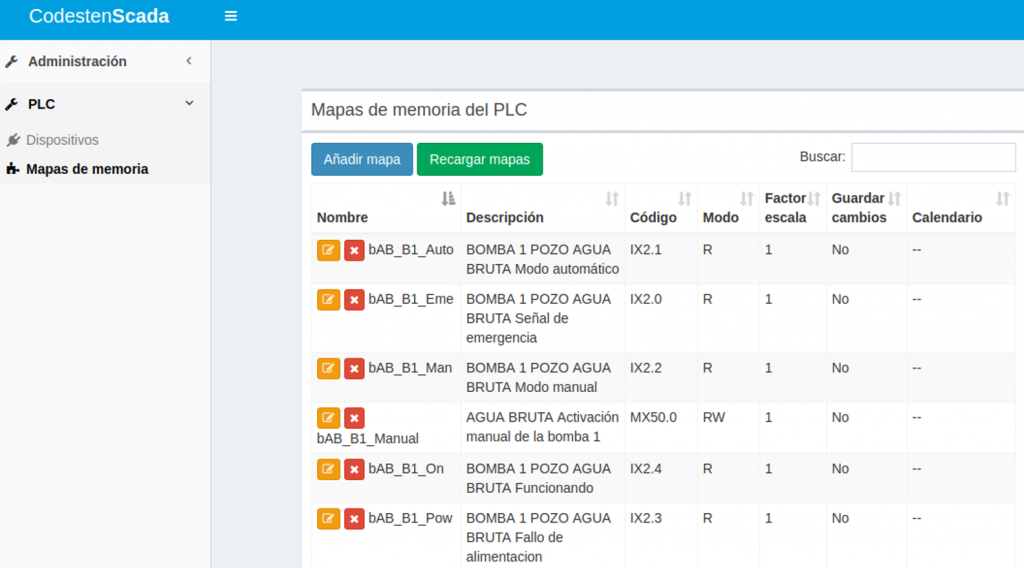
Task: Focus the Buscar search field
Action: [x=932, y=157]
